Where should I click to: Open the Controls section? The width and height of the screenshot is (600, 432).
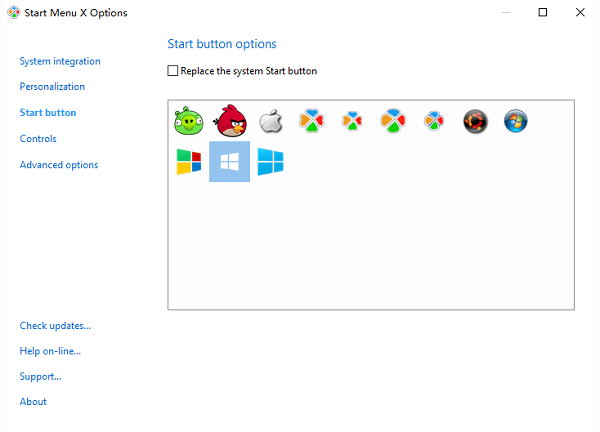[x=38, y=139]
